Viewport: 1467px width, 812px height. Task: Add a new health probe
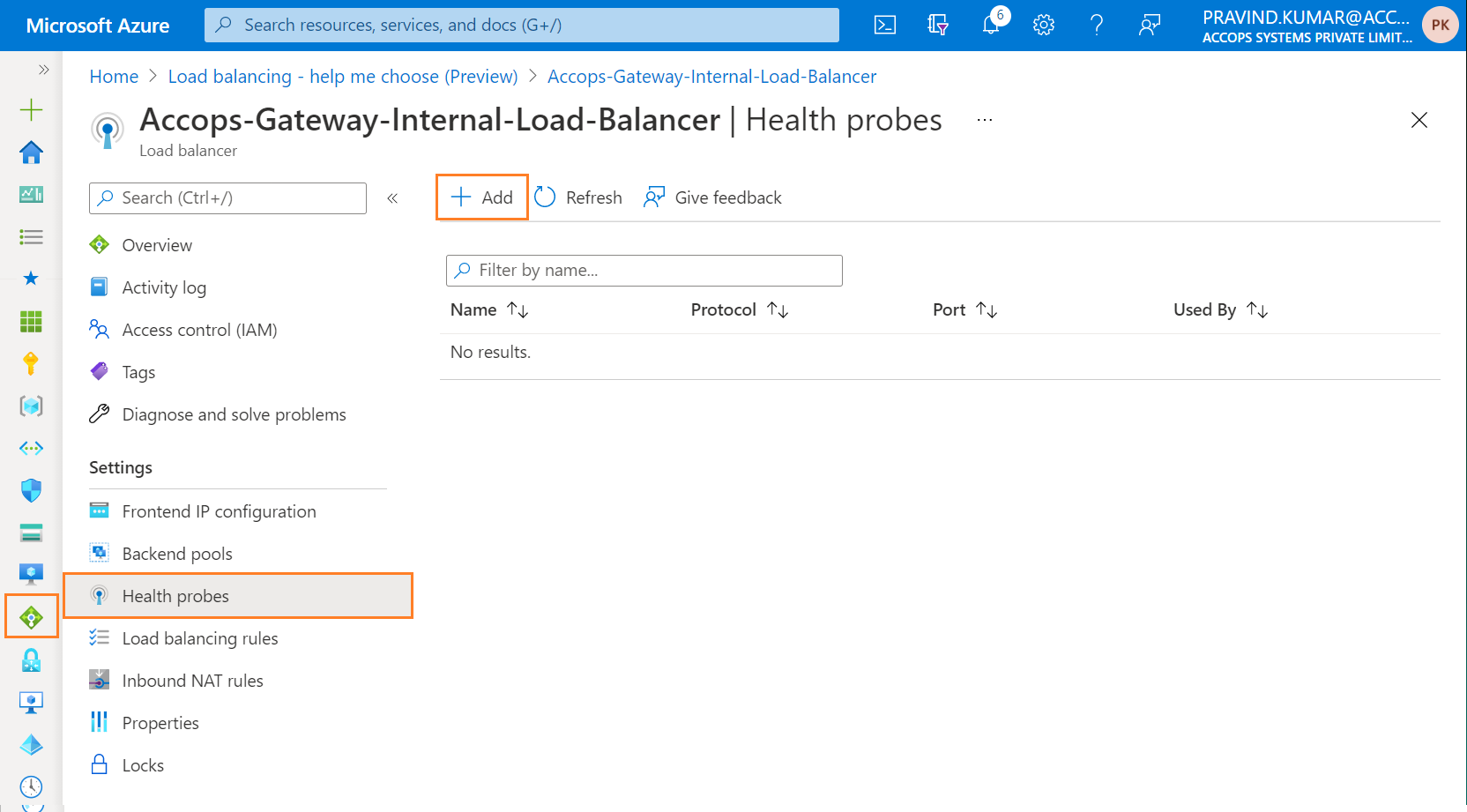click(x=482, y=197)
